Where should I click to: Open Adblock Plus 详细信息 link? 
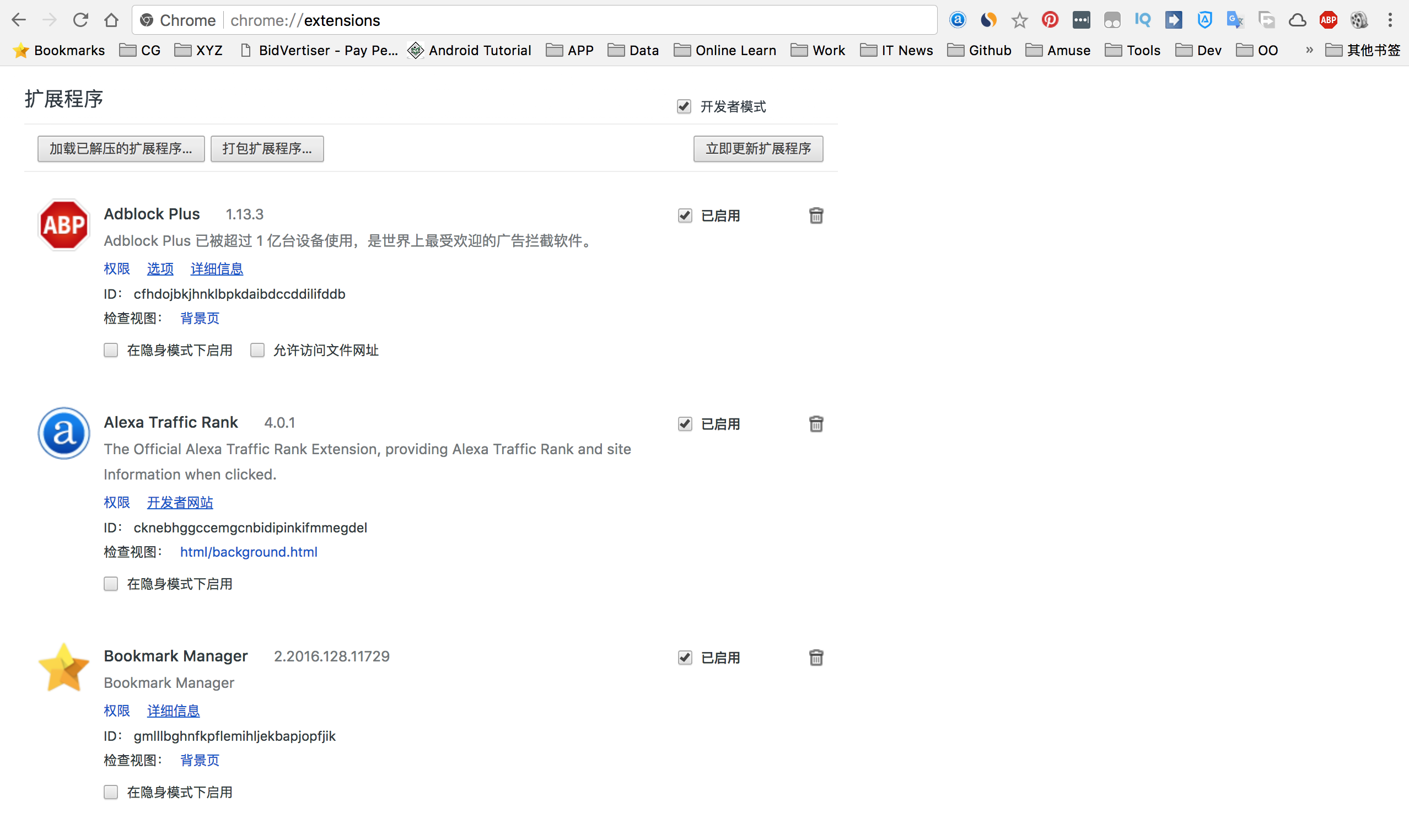tap(217, 269)
